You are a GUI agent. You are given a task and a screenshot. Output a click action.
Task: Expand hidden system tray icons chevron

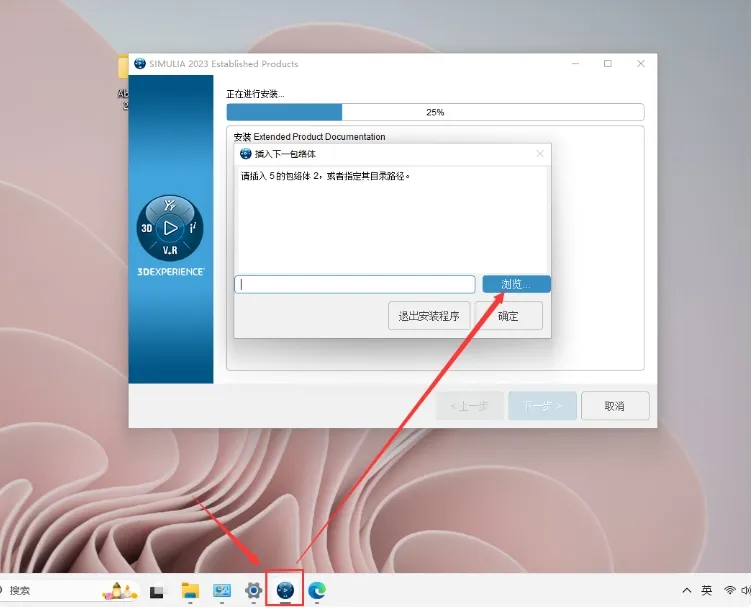(687, 590)
